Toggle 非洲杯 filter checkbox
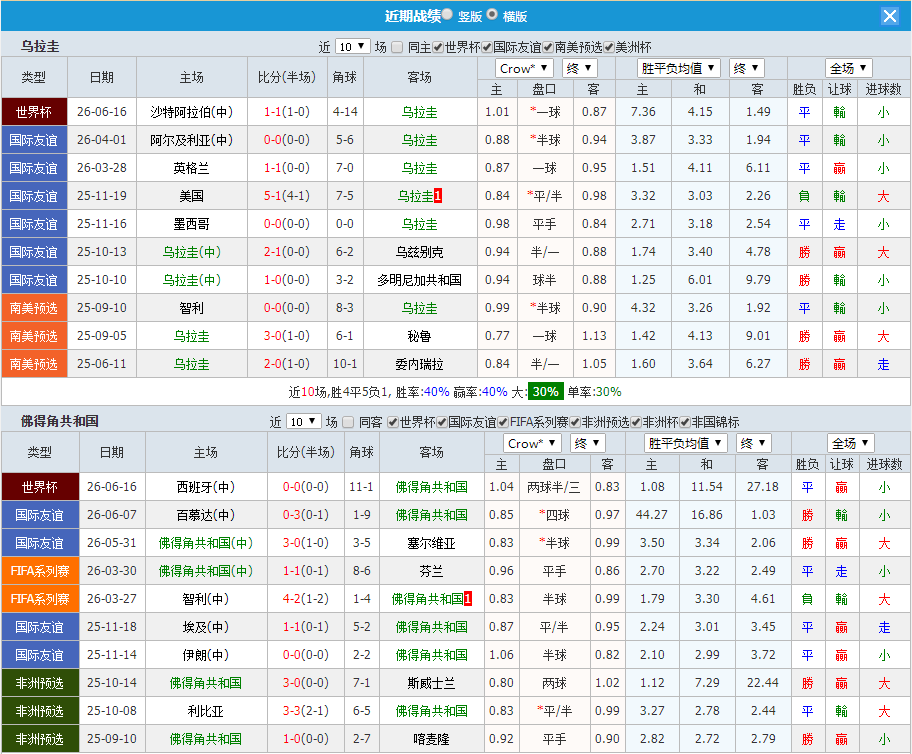This screenshot has width=912, height=754. coord(636,422)
